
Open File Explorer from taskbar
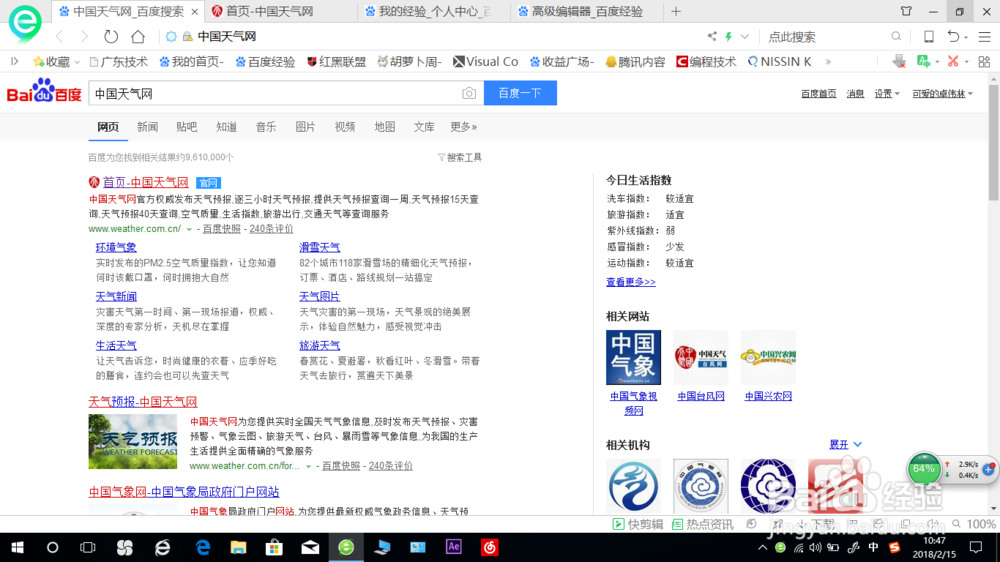[x=239, y=547]
